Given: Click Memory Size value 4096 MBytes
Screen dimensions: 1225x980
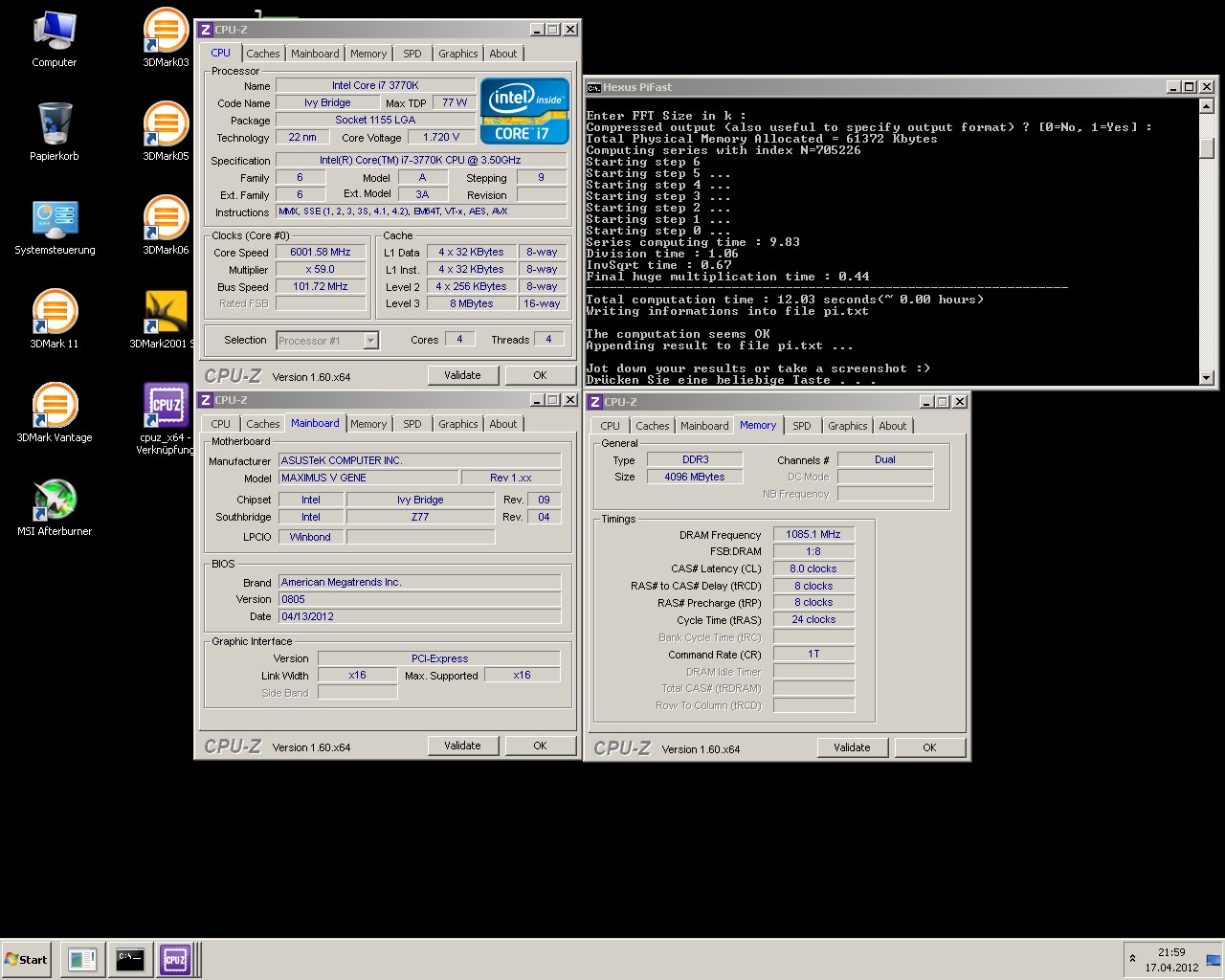Looking at the screenshot, I should point(695,477).
